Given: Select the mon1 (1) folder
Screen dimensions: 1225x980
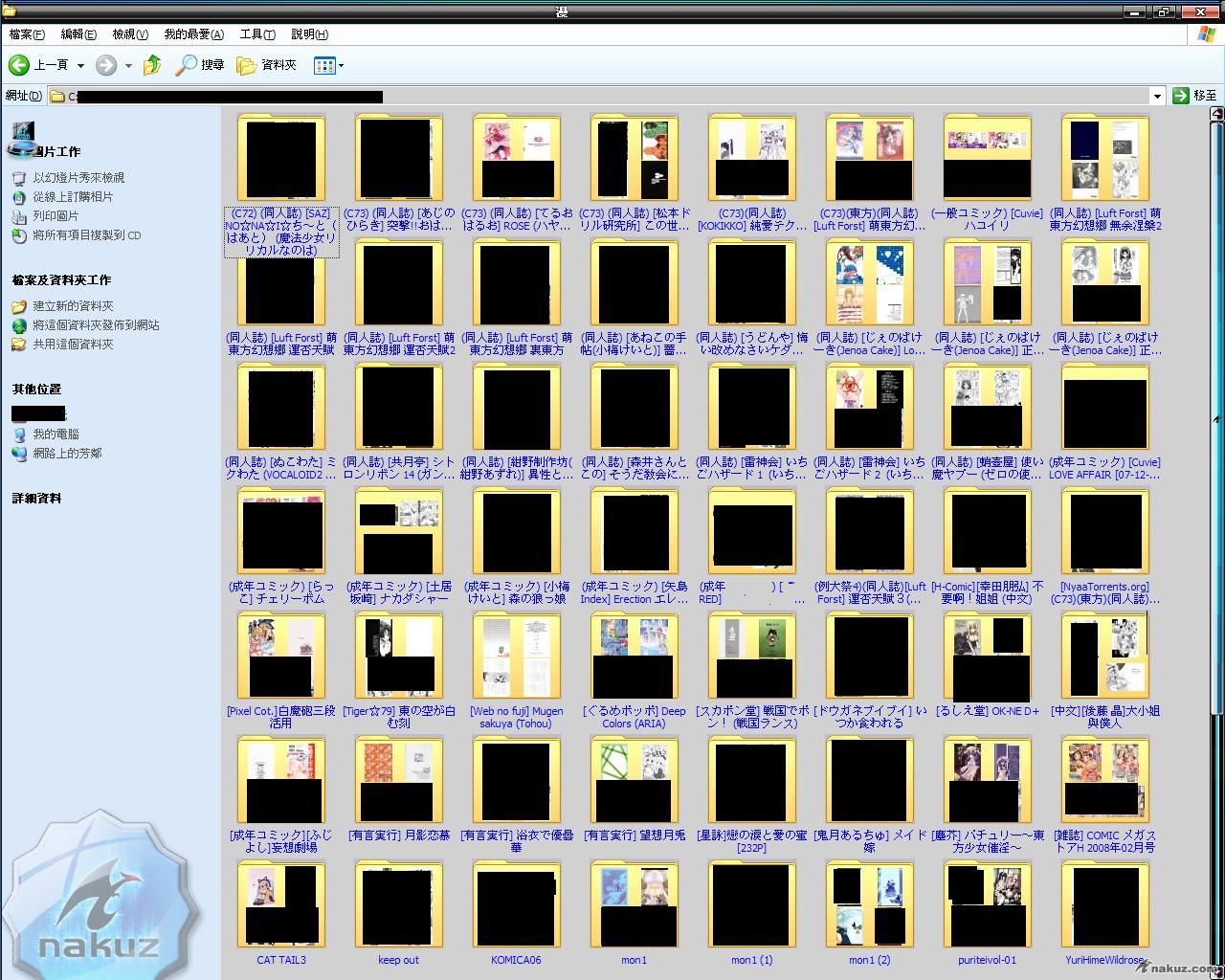Looking at the screenshot, I should tap(751, 911).
